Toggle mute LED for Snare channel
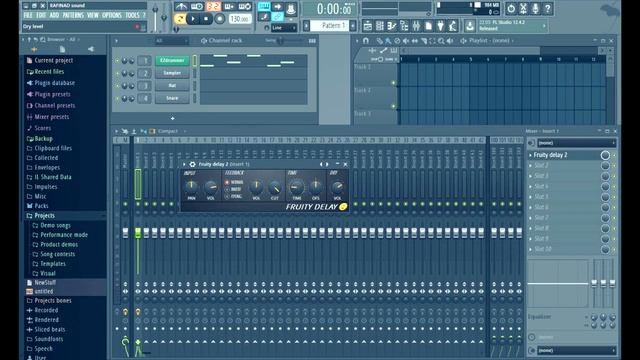The width and height of the screenshot is (640, 360). pos(117,99)
